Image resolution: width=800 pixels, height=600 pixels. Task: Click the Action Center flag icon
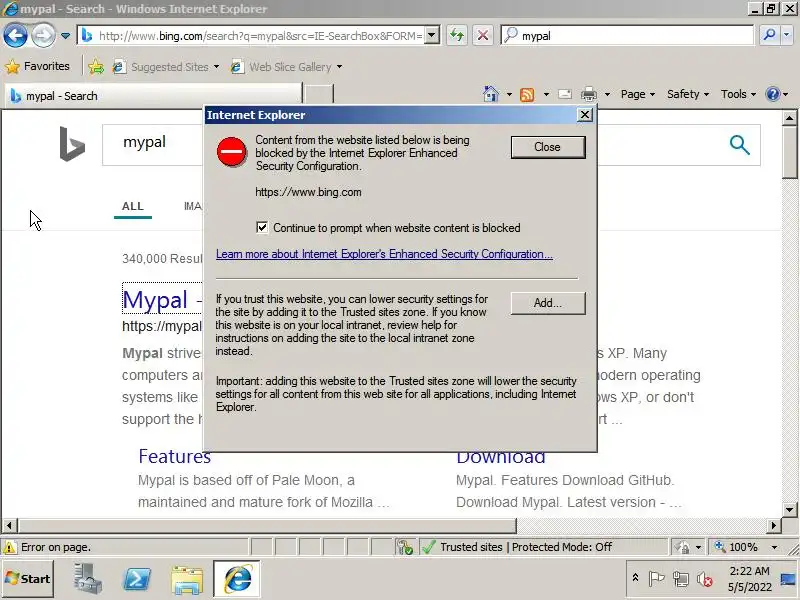click(656, 579)
